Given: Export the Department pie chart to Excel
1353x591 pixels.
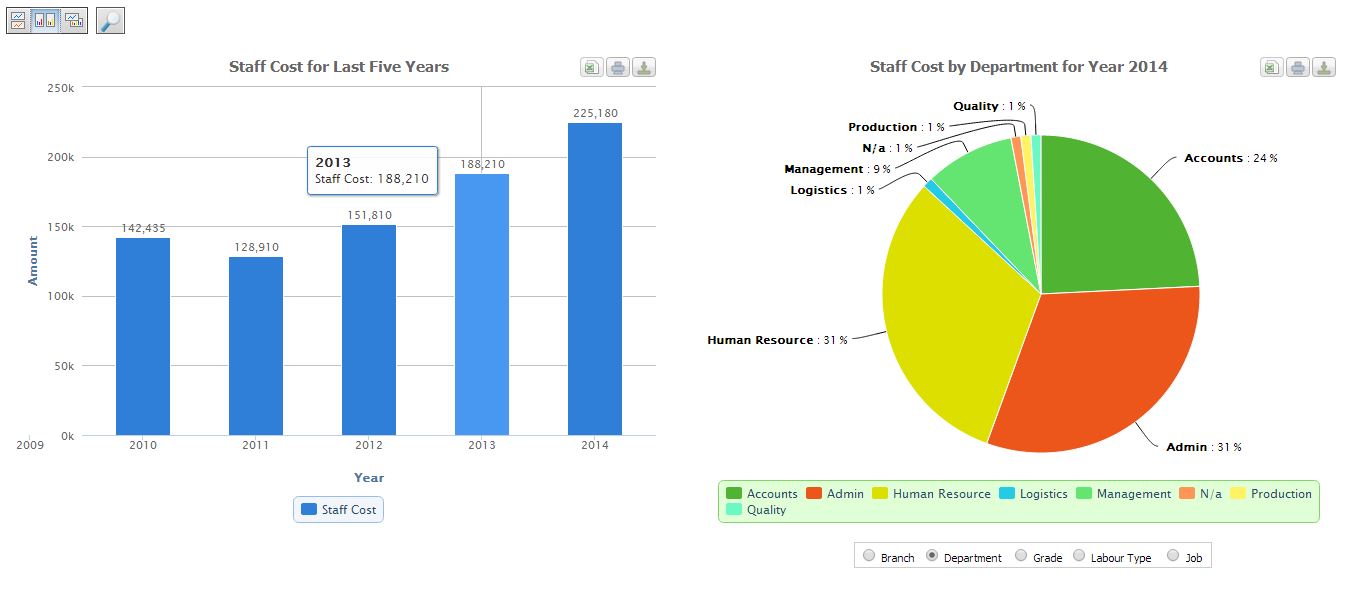Looking at the screenshot, I should [x=1272, y=67].
